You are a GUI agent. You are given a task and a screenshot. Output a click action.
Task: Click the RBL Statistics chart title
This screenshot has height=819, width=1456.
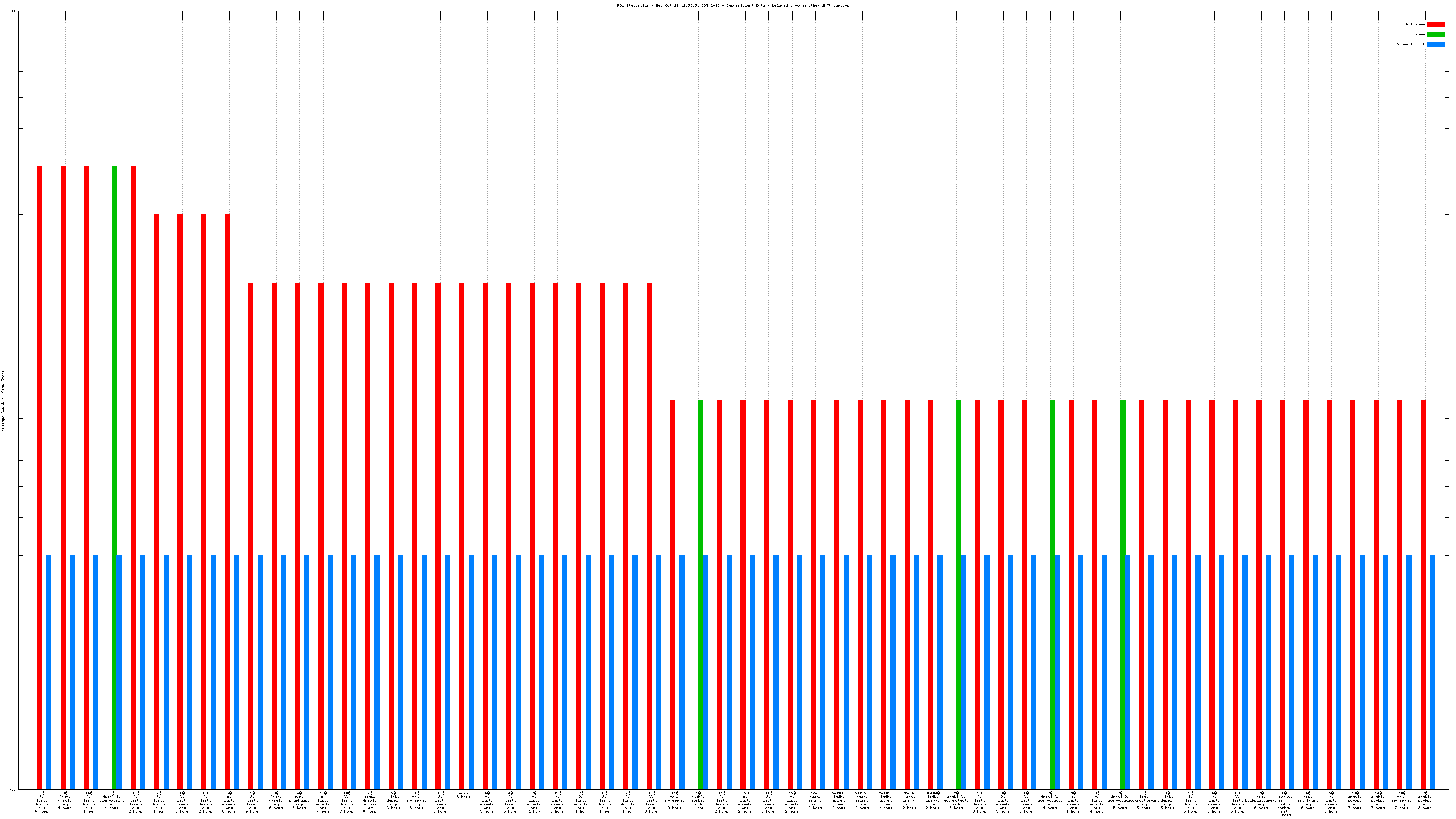(x=733, y=5)
